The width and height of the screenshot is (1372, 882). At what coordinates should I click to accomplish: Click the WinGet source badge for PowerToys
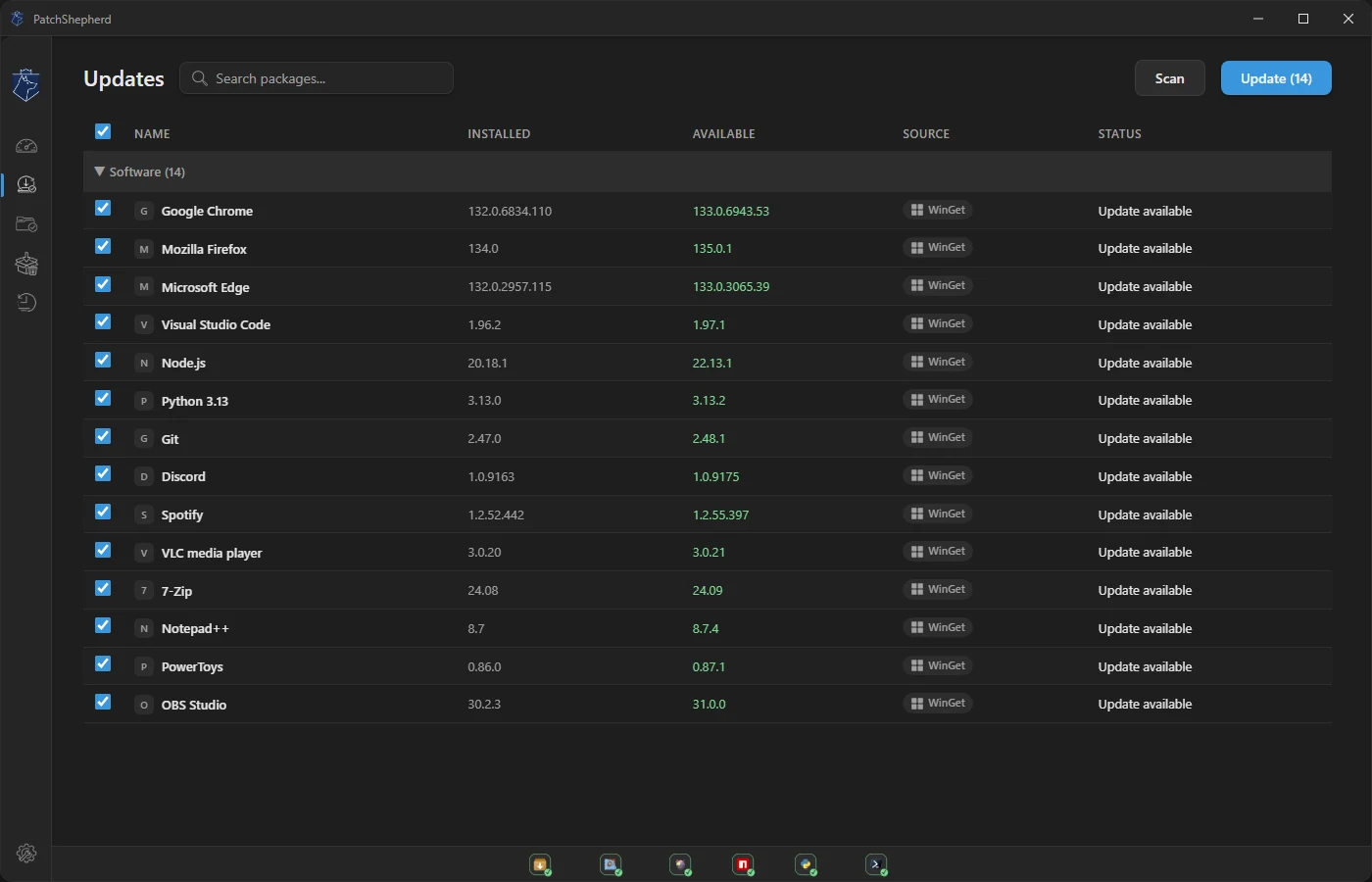(x=938, y=665)
